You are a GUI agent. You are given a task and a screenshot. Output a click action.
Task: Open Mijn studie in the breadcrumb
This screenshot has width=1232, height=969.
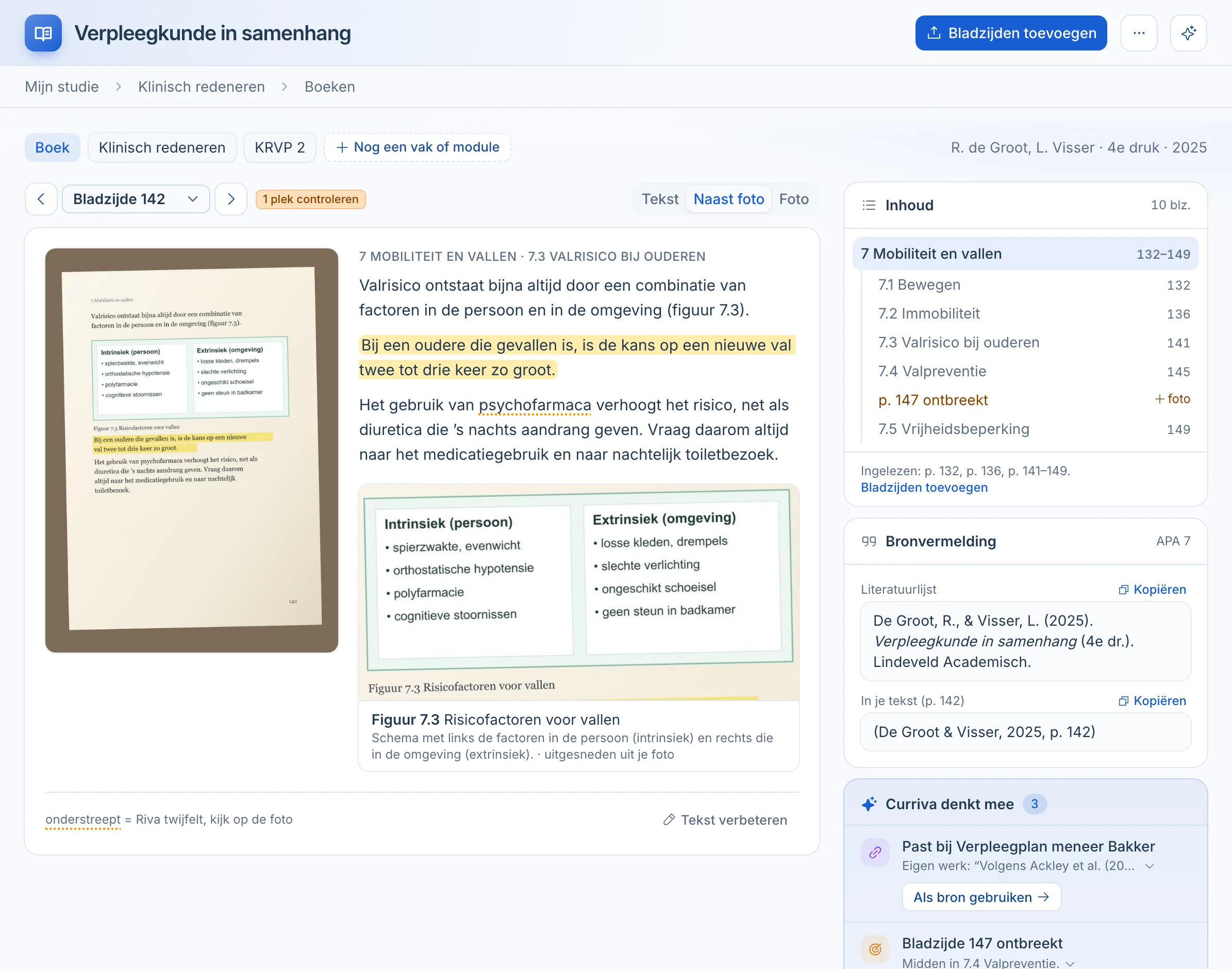(62, 87)
